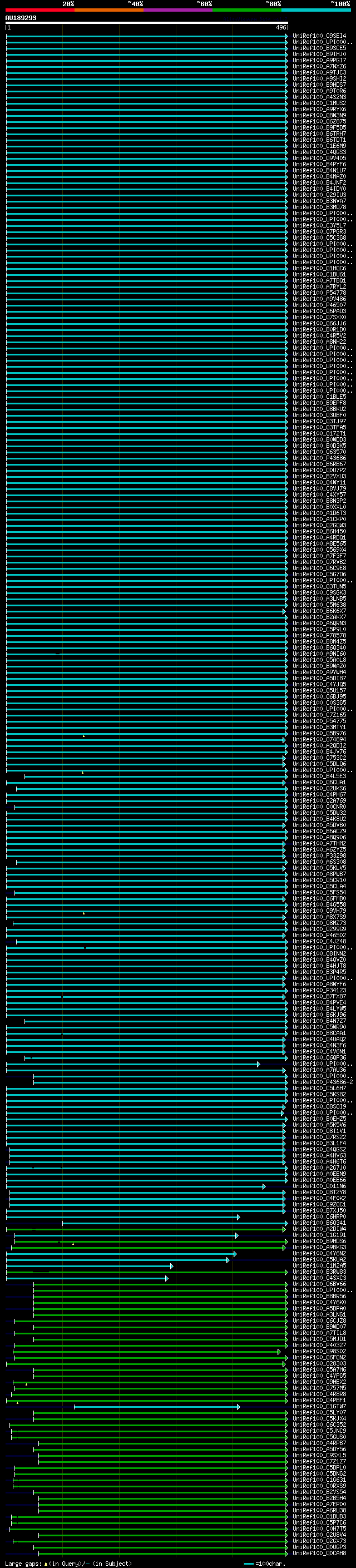Select the UniRef100_P46507 label
Image resolution: width=356 pixels, height=1568 pixels.
pyautogui.click(x=319, y=305)
